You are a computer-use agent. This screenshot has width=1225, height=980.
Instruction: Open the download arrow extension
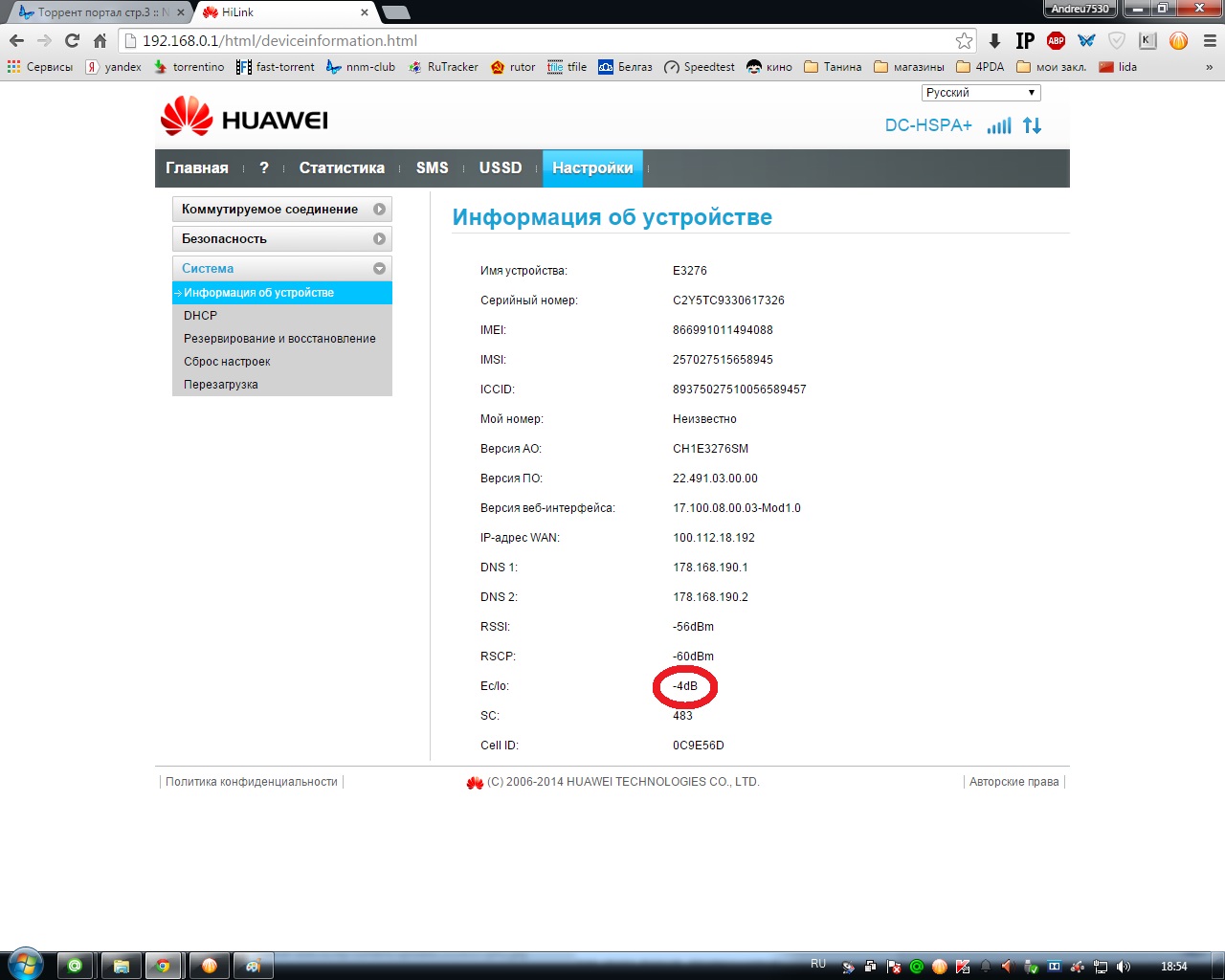point(995,40)
